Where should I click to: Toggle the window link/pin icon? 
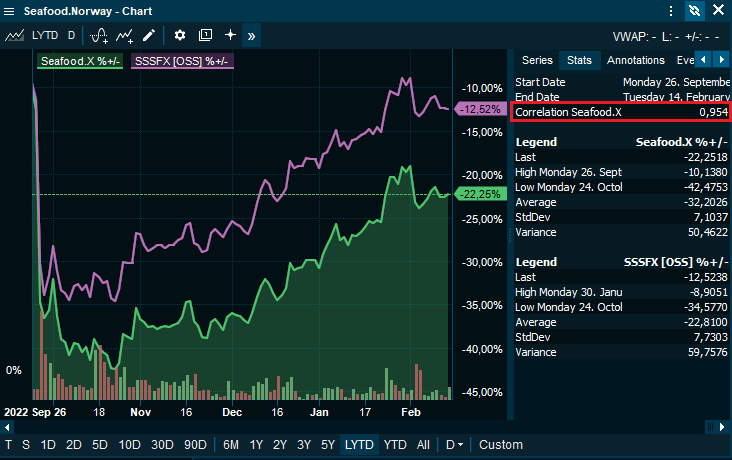pos(695,11)
